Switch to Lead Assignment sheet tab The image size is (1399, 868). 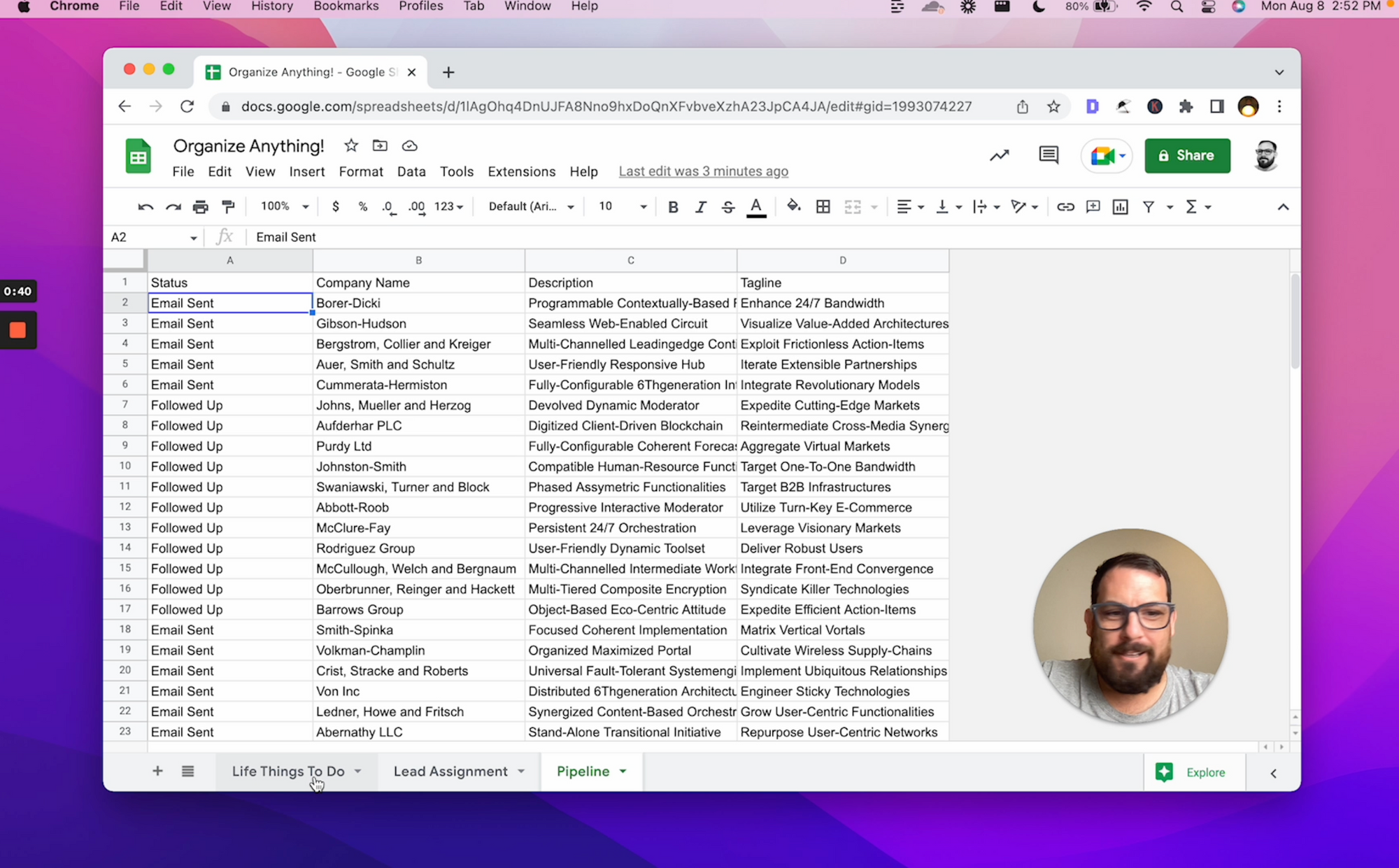(450, 771)
